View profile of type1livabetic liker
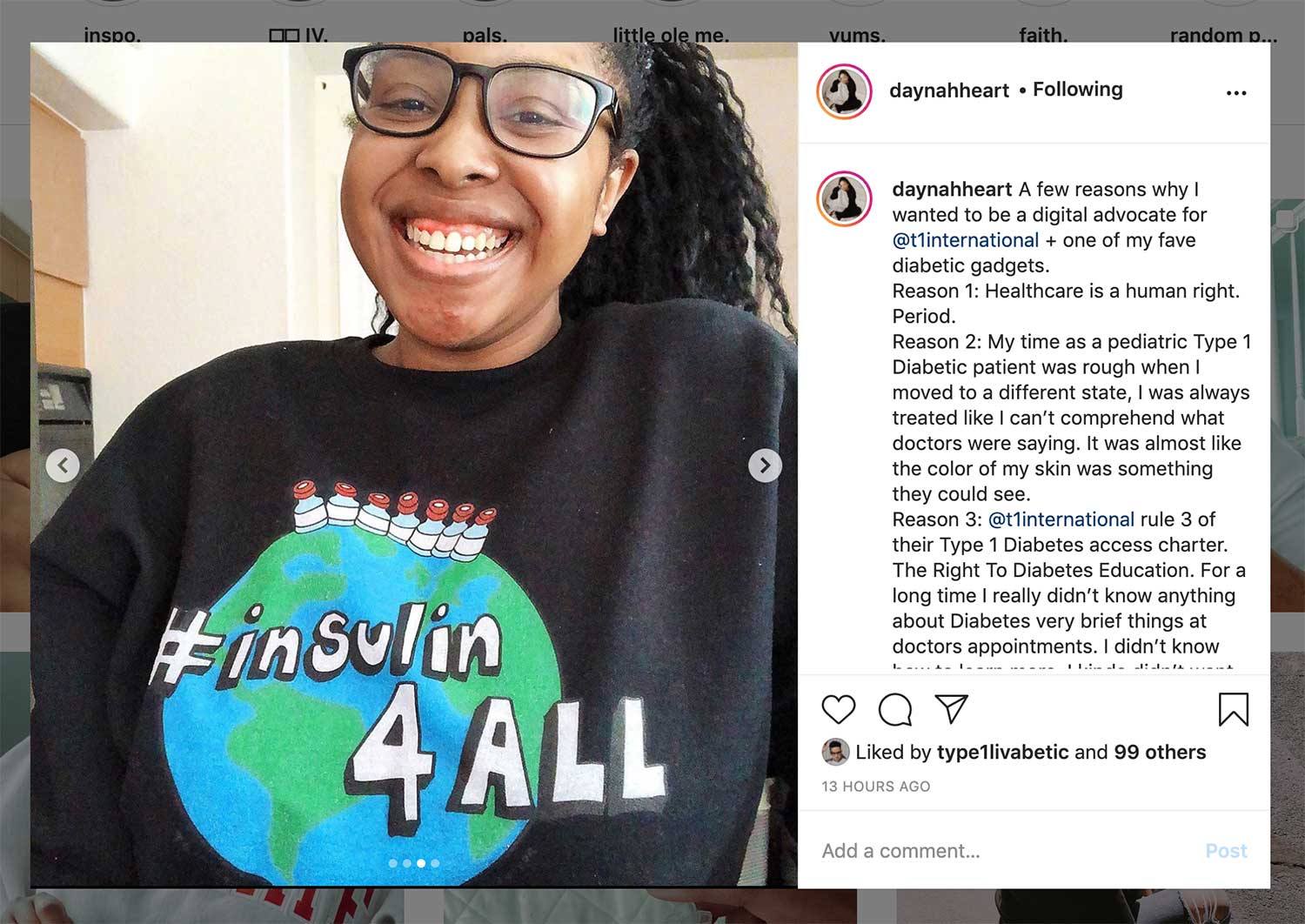Image resolution: width=1305 pixels, height=924 pixels. coord(1002,752)
